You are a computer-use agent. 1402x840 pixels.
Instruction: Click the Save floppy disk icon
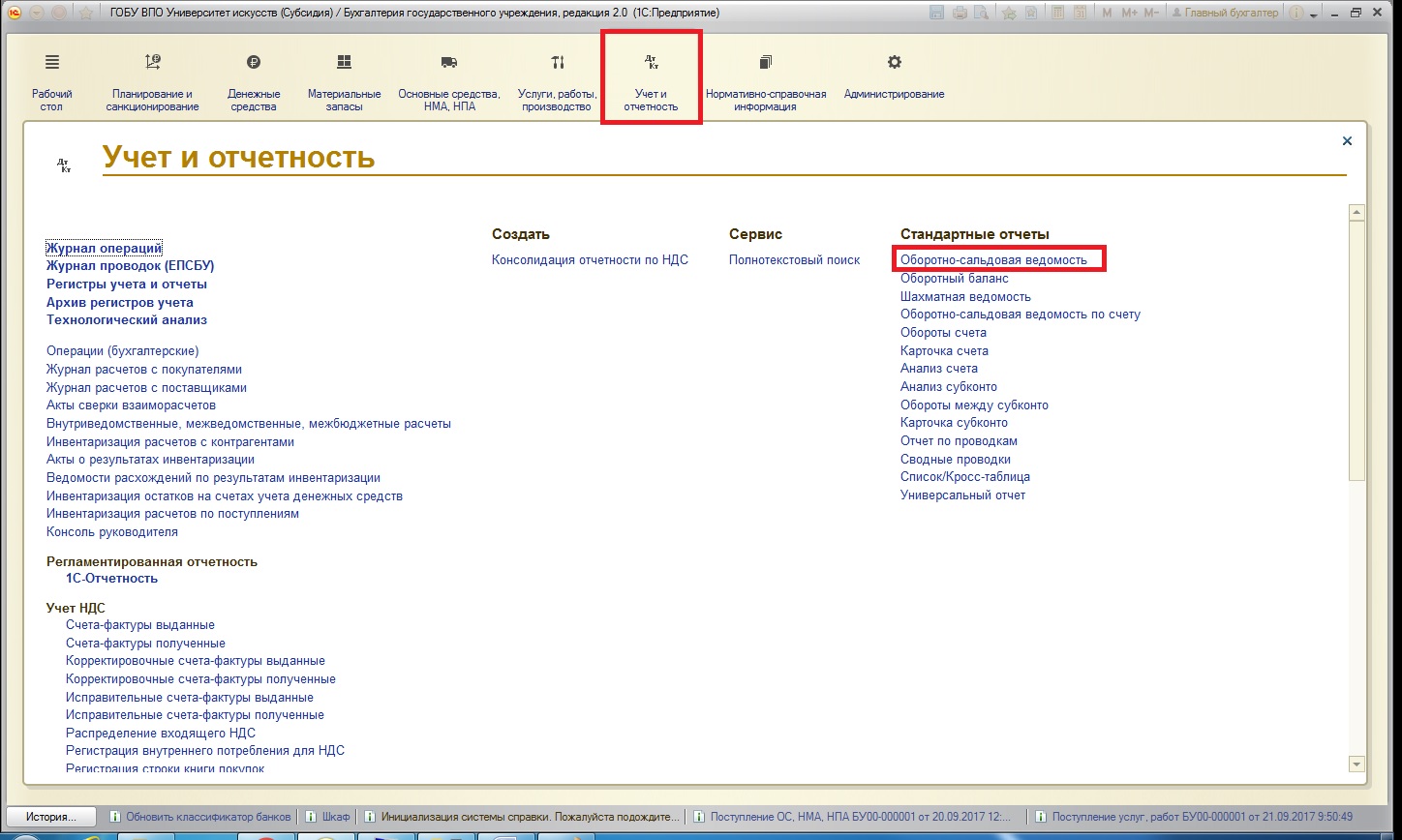point(936,13)
